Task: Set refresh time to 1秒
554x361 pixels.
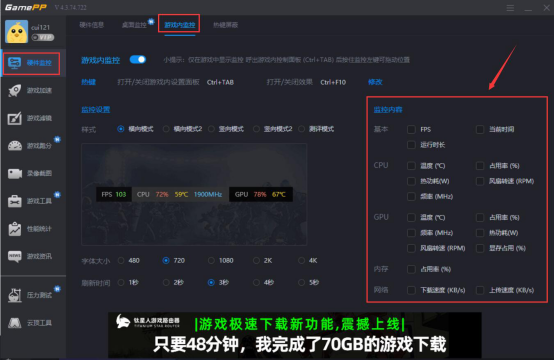Action: click(121, 283)
